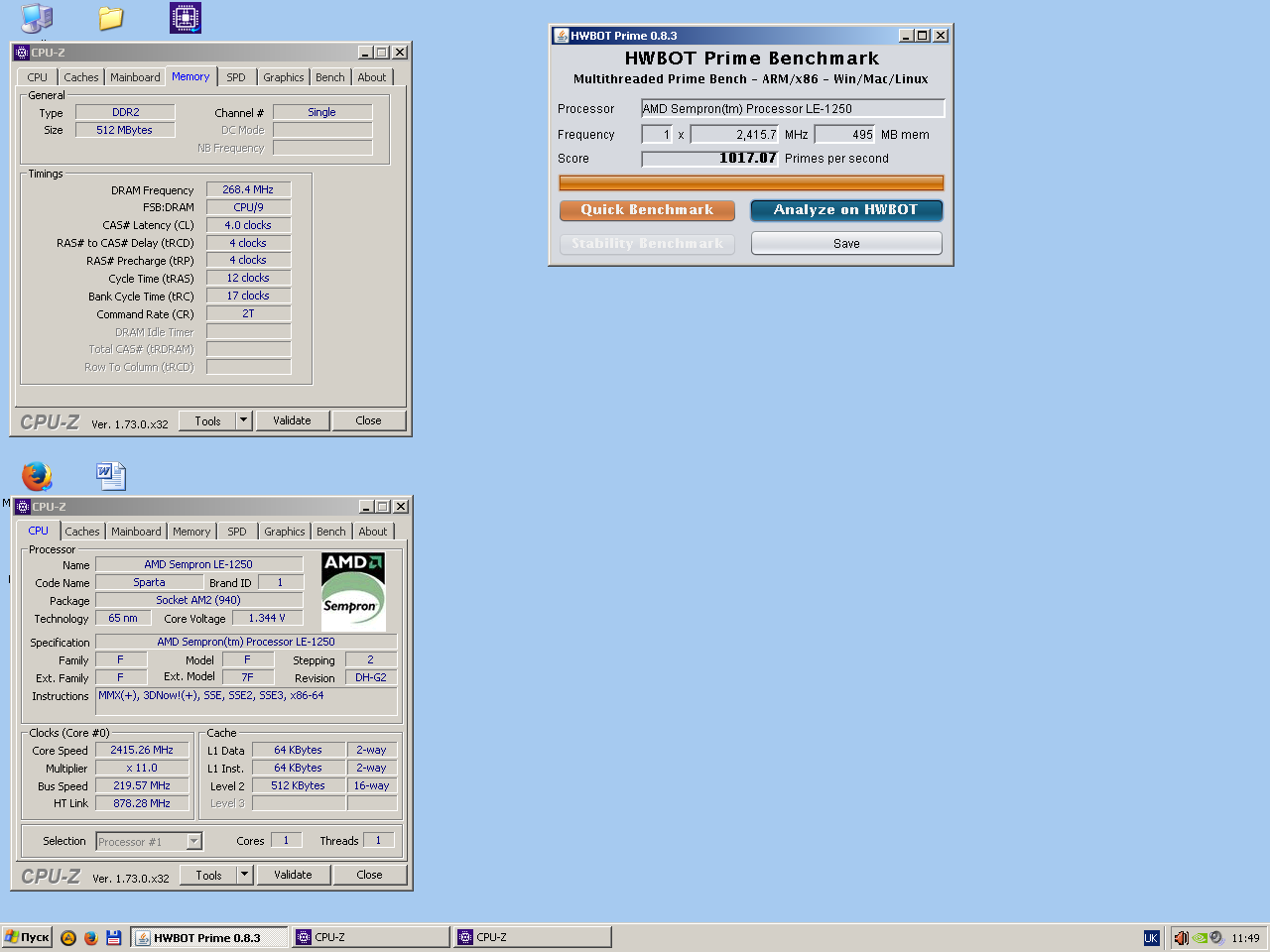Click the blue floppy disk quick launch icon
The height and width of the screenshot is (952, 1270).
[113, 937]
